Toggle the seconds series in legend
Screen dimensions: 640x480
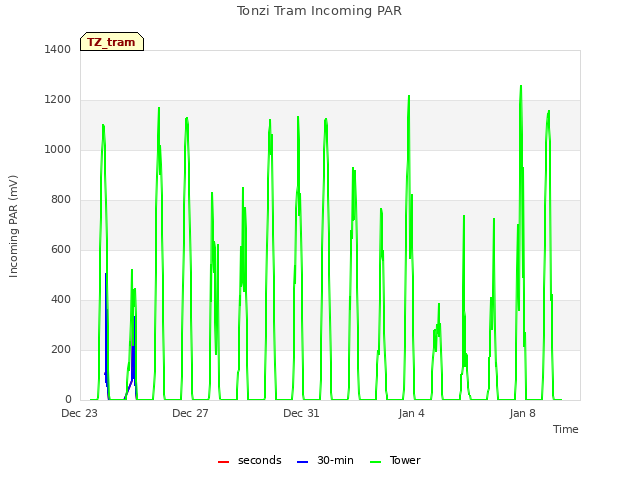pos(250,460)
